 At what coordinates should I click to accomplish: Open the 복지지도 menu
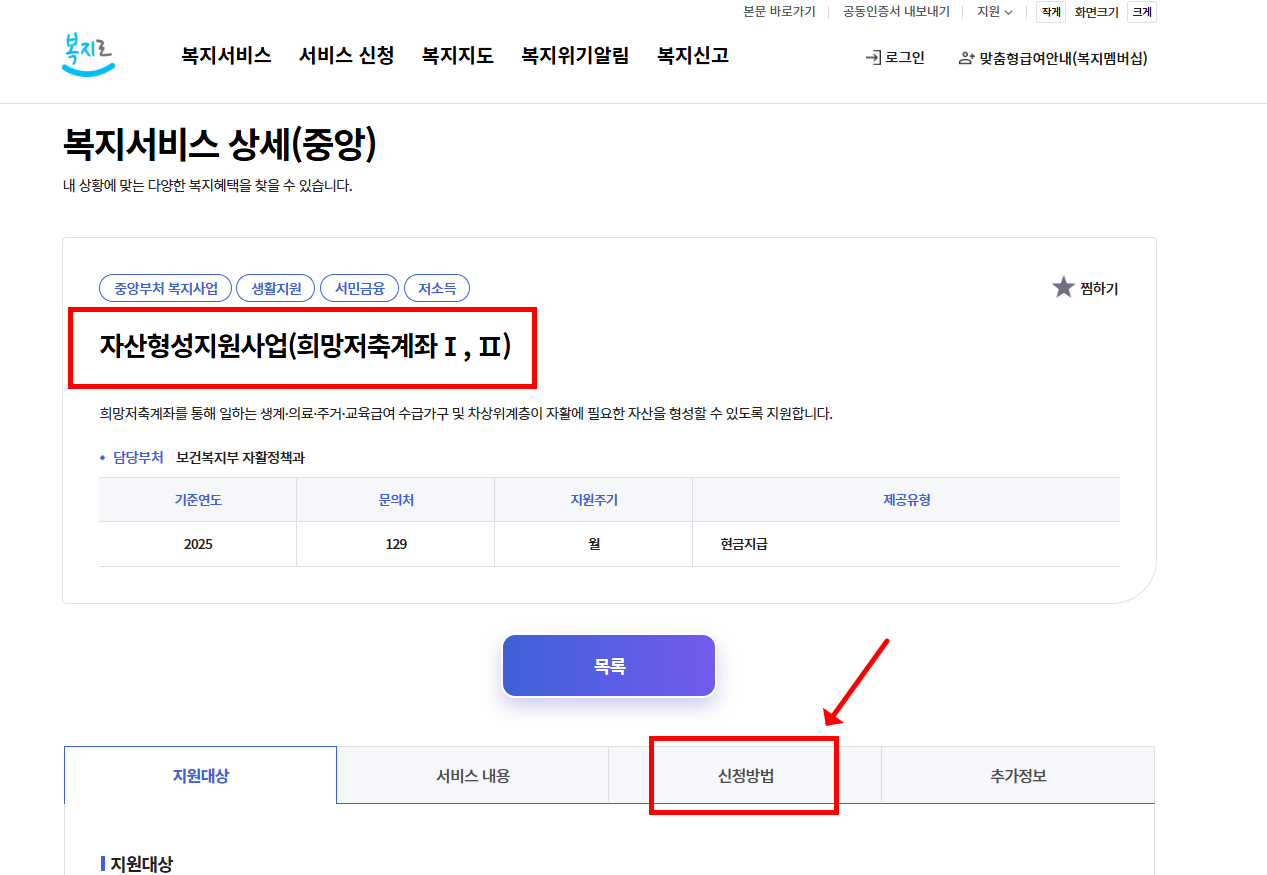457,56
